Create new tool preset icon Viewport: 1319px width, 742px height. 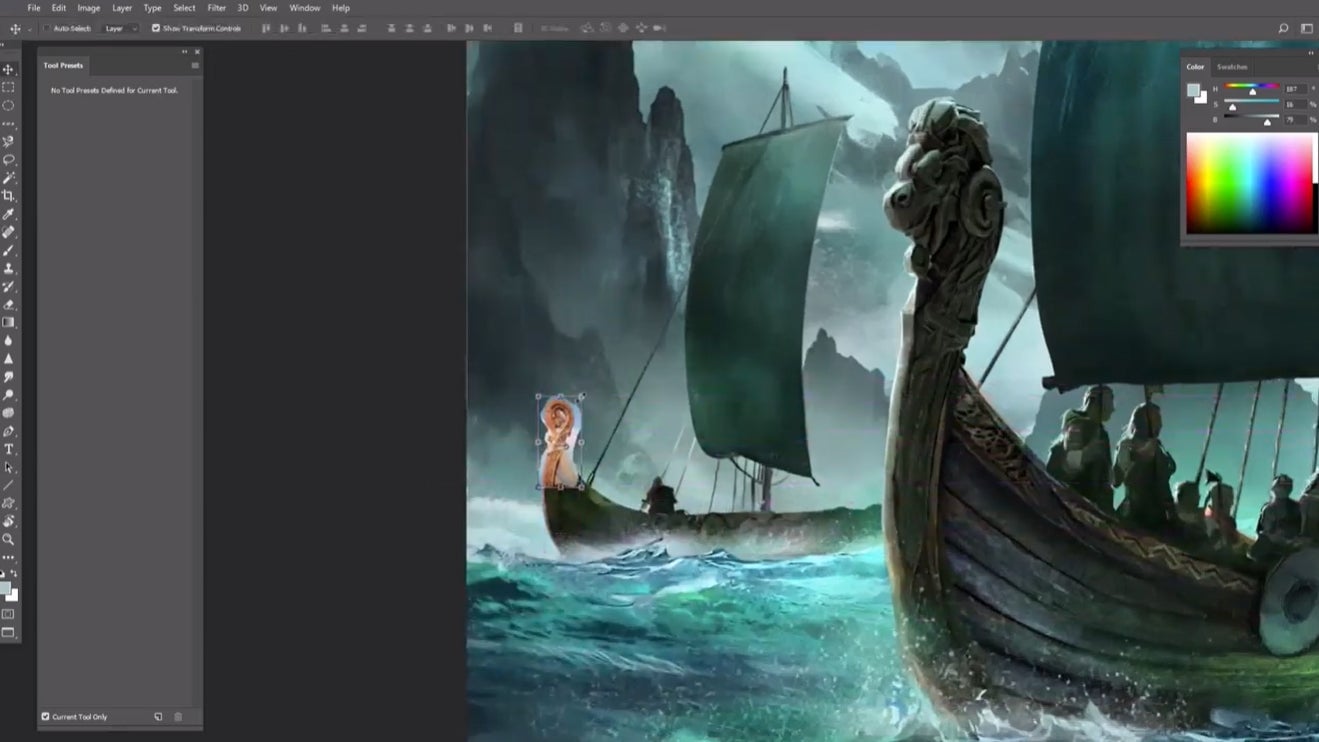tap(158, 716)
